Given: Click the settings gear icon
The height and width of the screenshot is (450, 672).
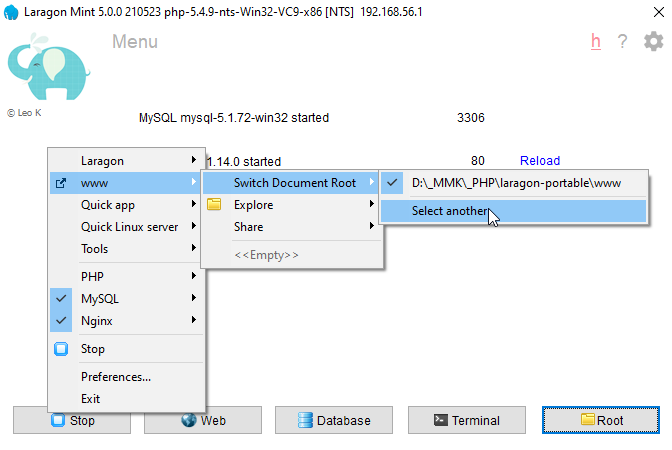Looking at the screenshot, I should tap(653, 41).
